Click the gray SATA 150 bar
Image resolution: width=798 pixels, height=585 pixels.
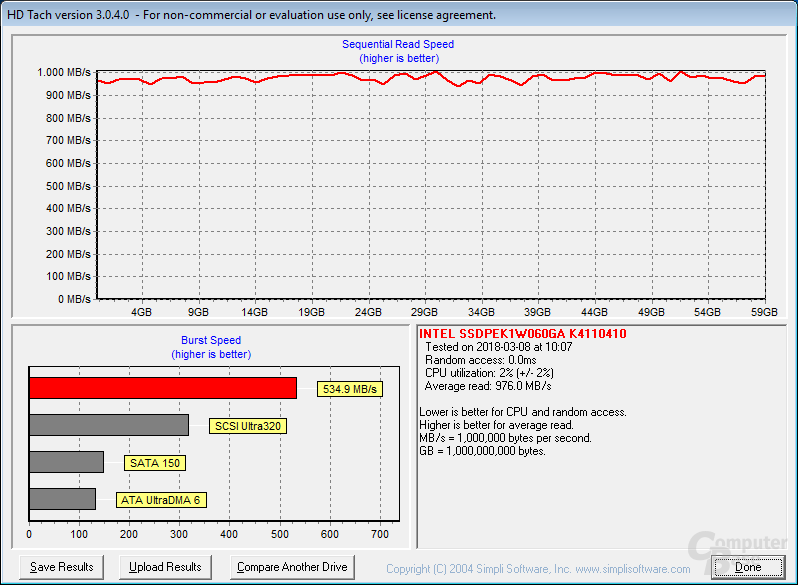(x=67, y=462)
